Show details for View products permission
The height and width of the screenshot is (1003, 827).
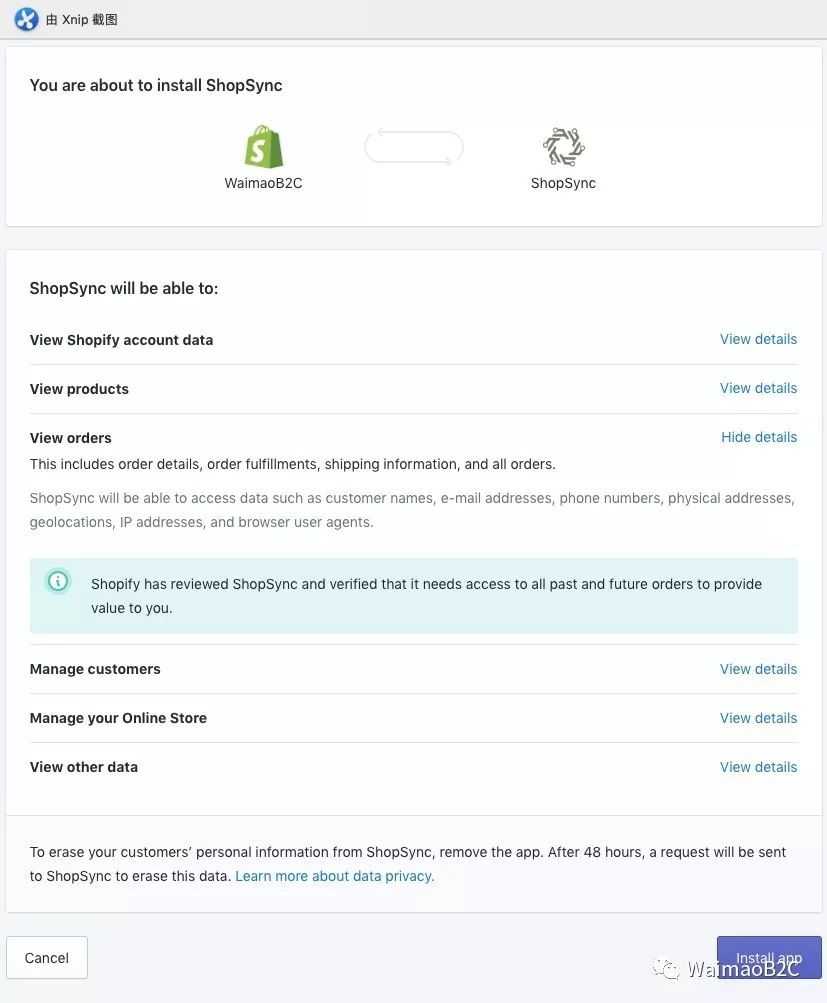point(758,388)
